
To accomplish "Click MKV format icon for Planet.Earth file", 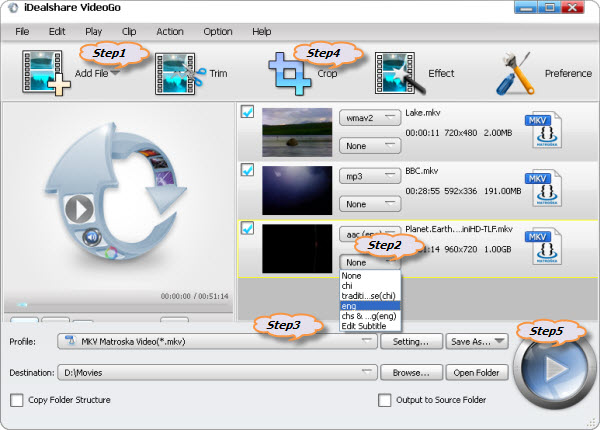I will tap(543, 246).
